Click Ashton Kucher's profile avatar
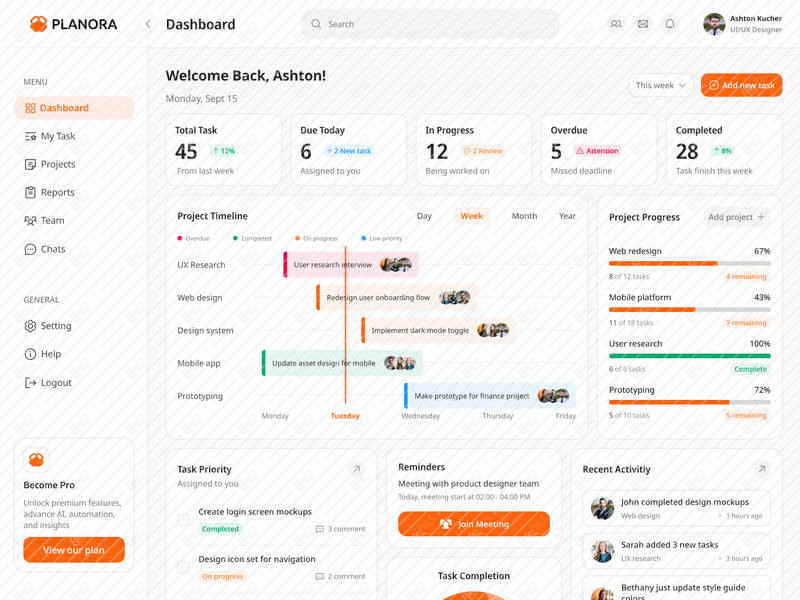This screenshot has height=600, width=800. pyautogui.click(x=714, y=24)
